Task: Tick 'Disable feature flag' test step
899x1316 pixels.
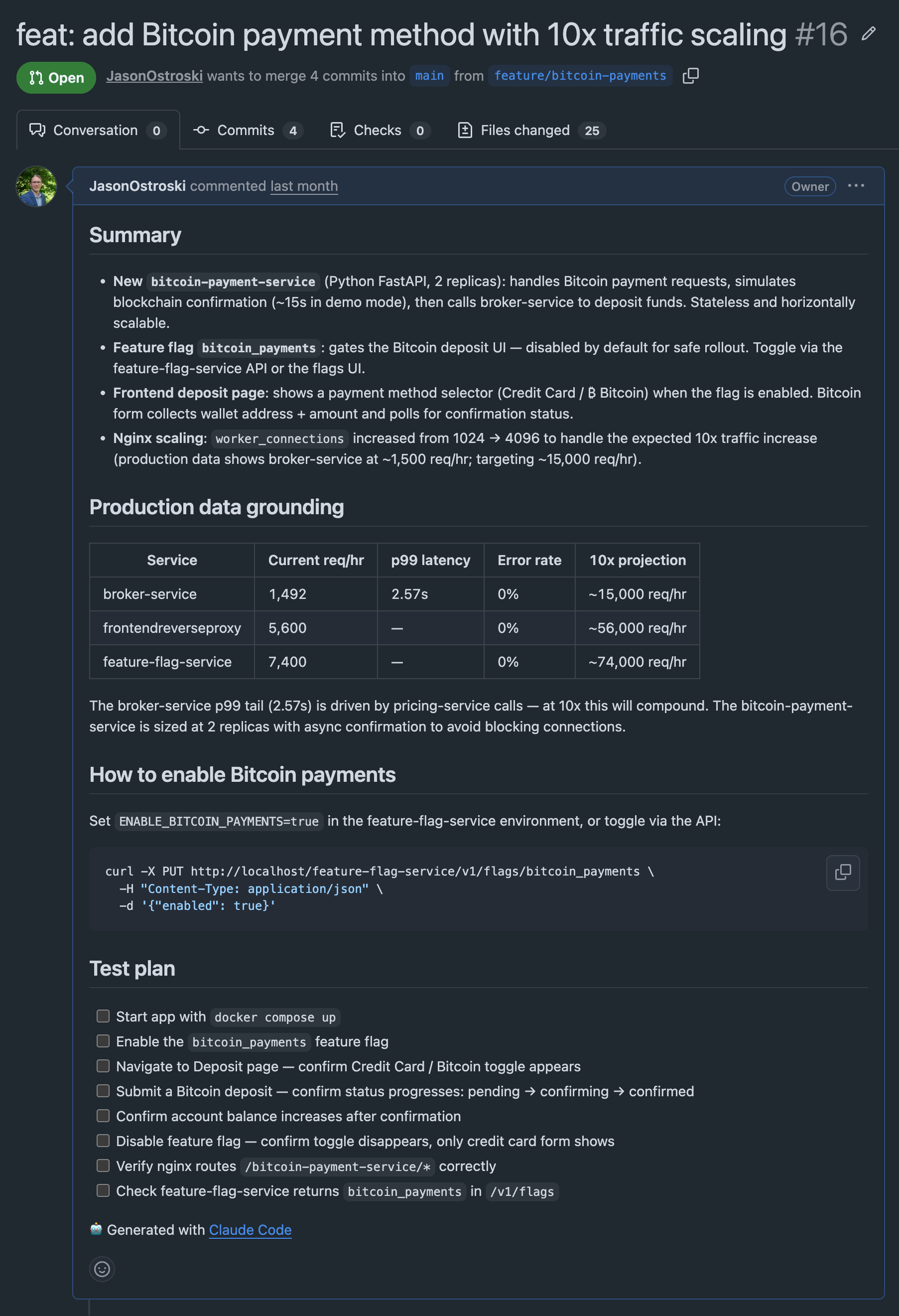Action: coord(103,1141)
